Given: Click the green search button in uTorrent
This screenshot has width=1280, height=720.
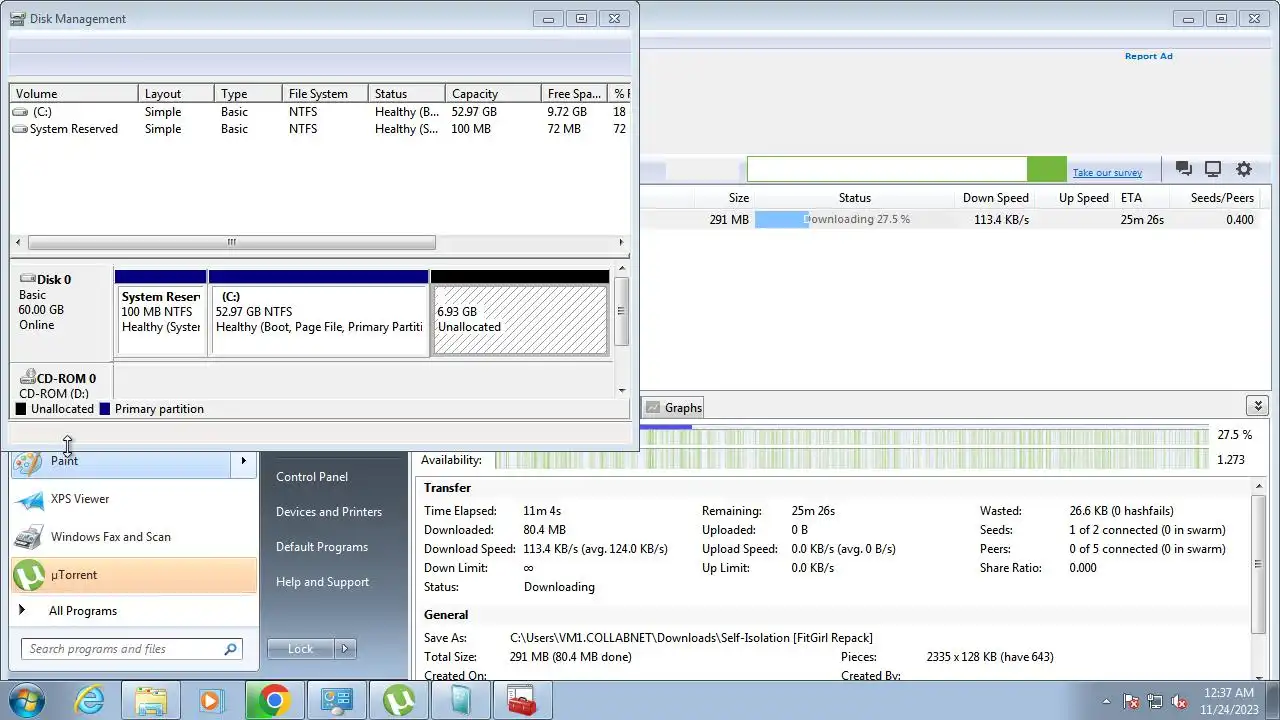Looking at the screenshot, I should point(1047,169).
